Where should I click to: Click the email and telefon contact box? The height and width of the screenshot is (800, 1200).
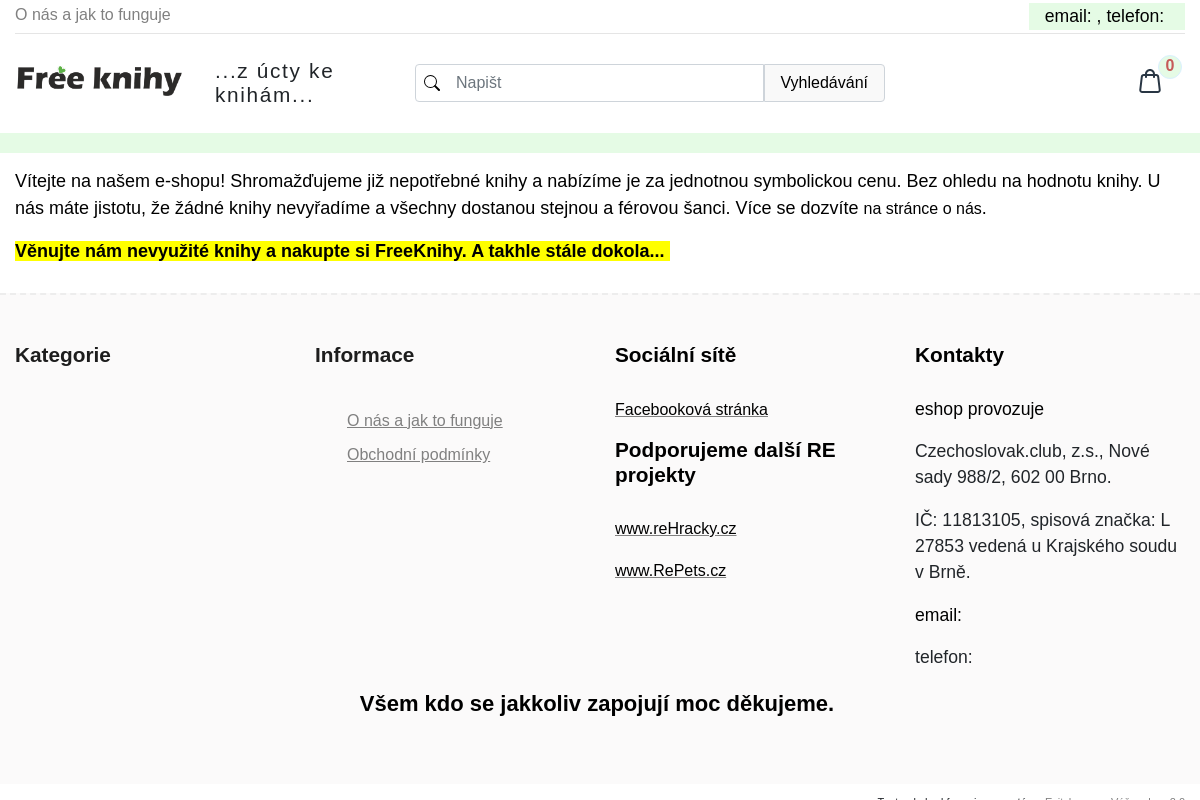[1104, 16]
